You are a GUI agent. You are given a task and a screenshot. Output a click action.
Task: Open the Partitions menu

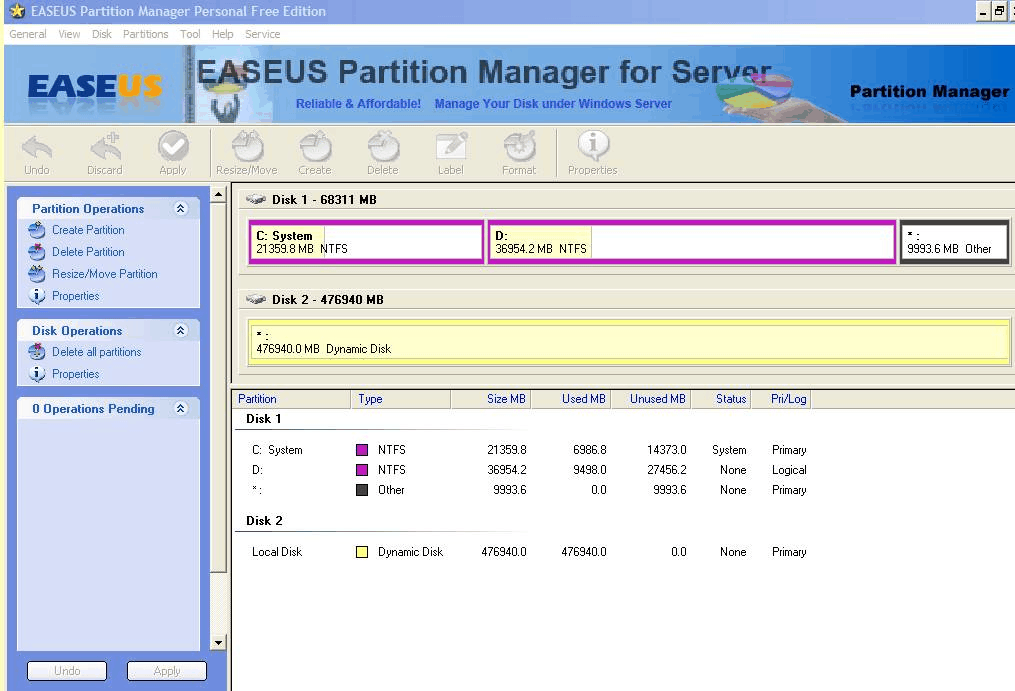coord(146,34)
